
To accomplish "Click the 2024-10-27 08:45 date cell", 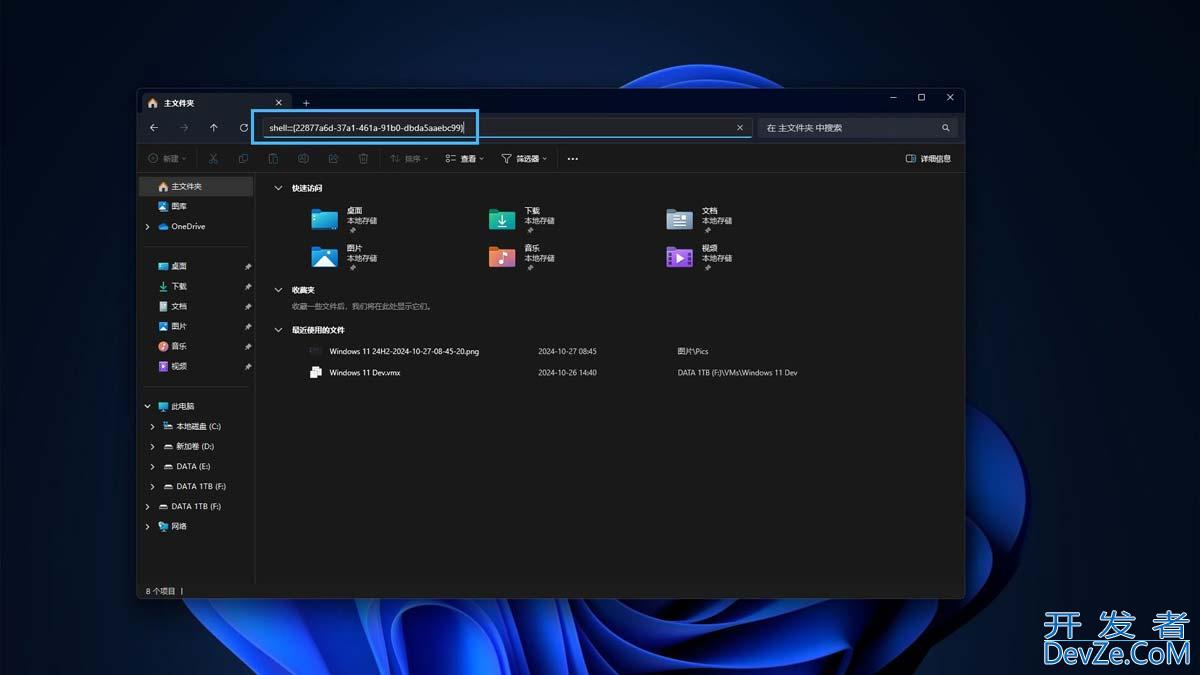I will (x=567, y=352).
